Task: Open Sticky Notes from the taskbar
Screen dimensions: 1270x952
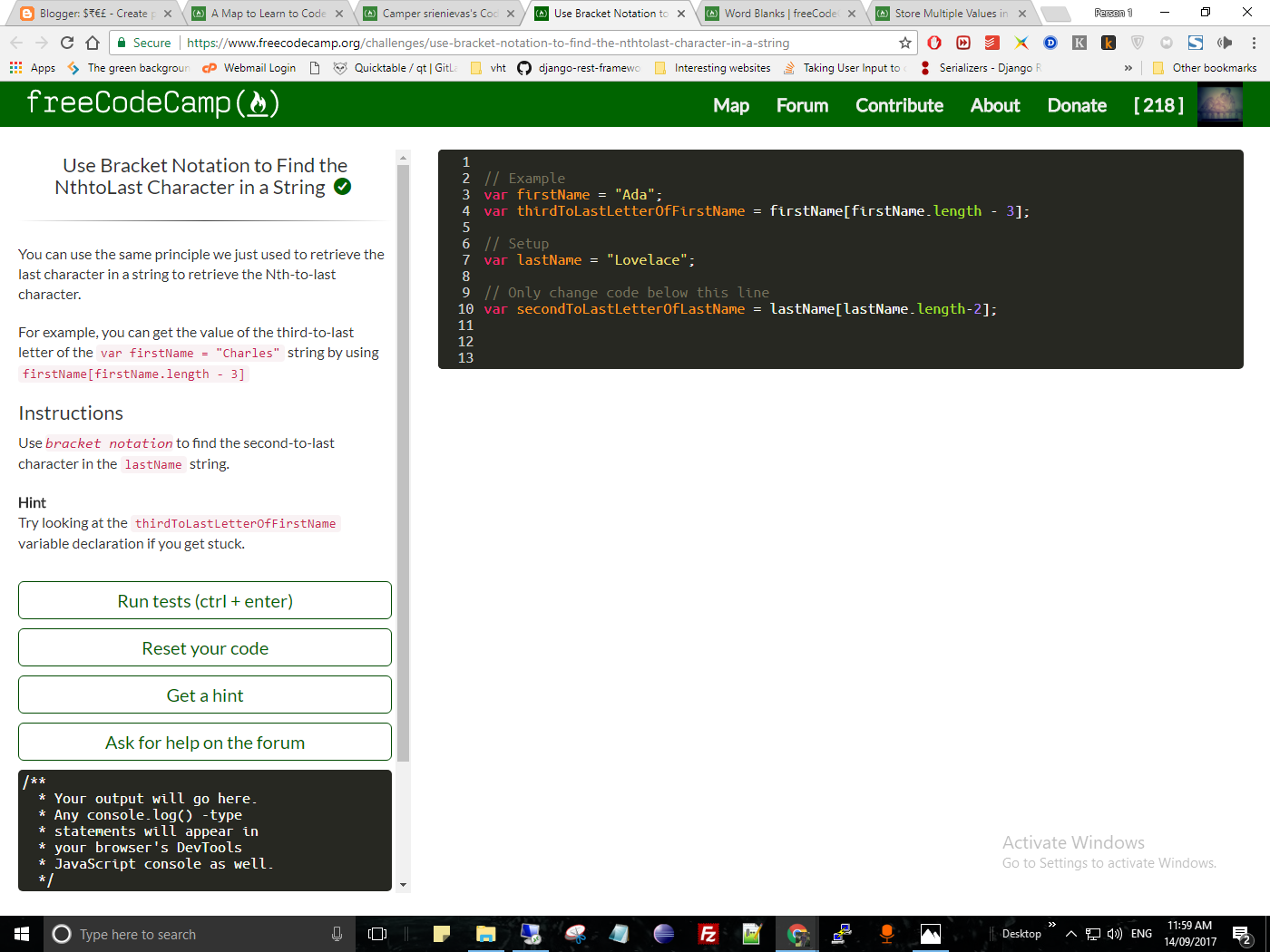Action: pyautogui.click(x=442, y=934)
